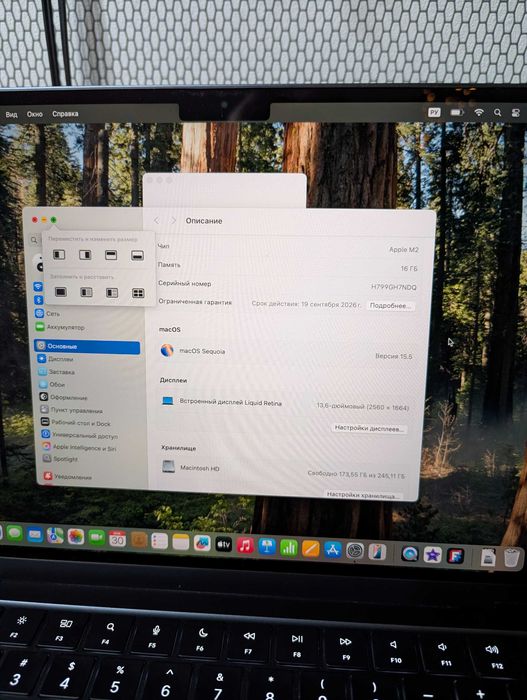
Task: Click the Bluetooth icon in the sidebar
Action: (38, 300)
